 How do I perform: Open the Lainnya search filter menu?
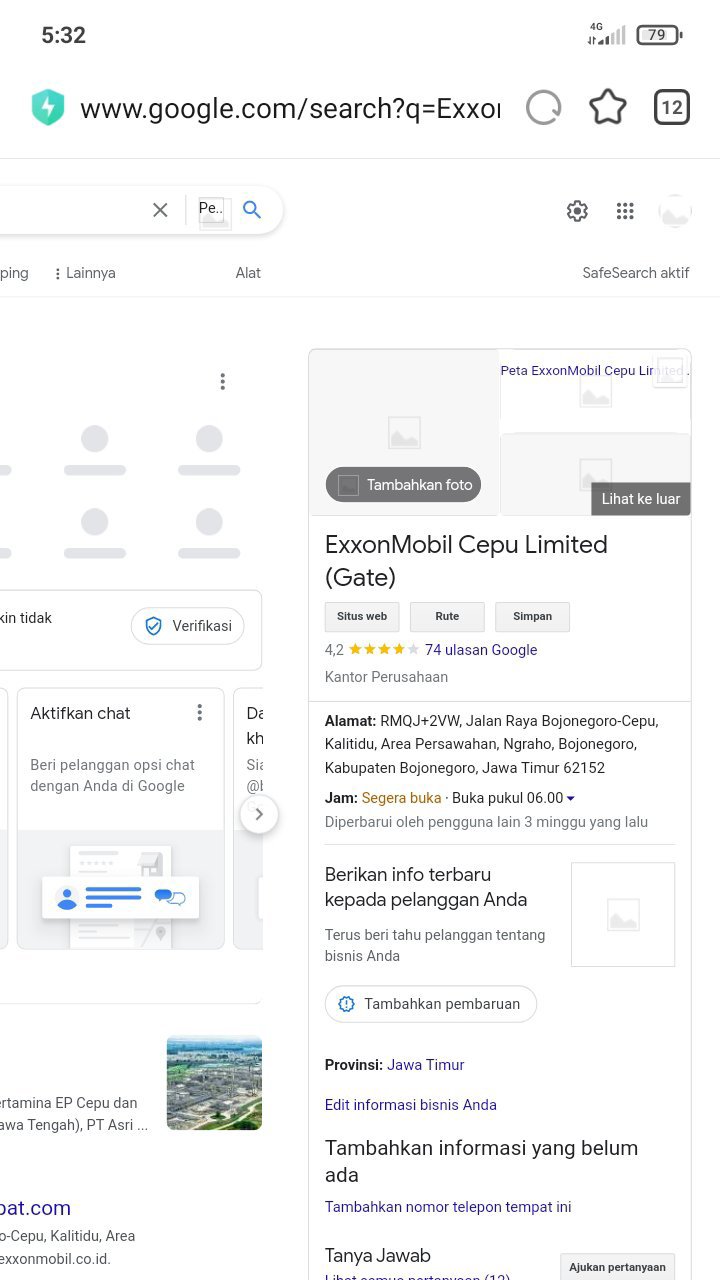[x=85, y=273]
